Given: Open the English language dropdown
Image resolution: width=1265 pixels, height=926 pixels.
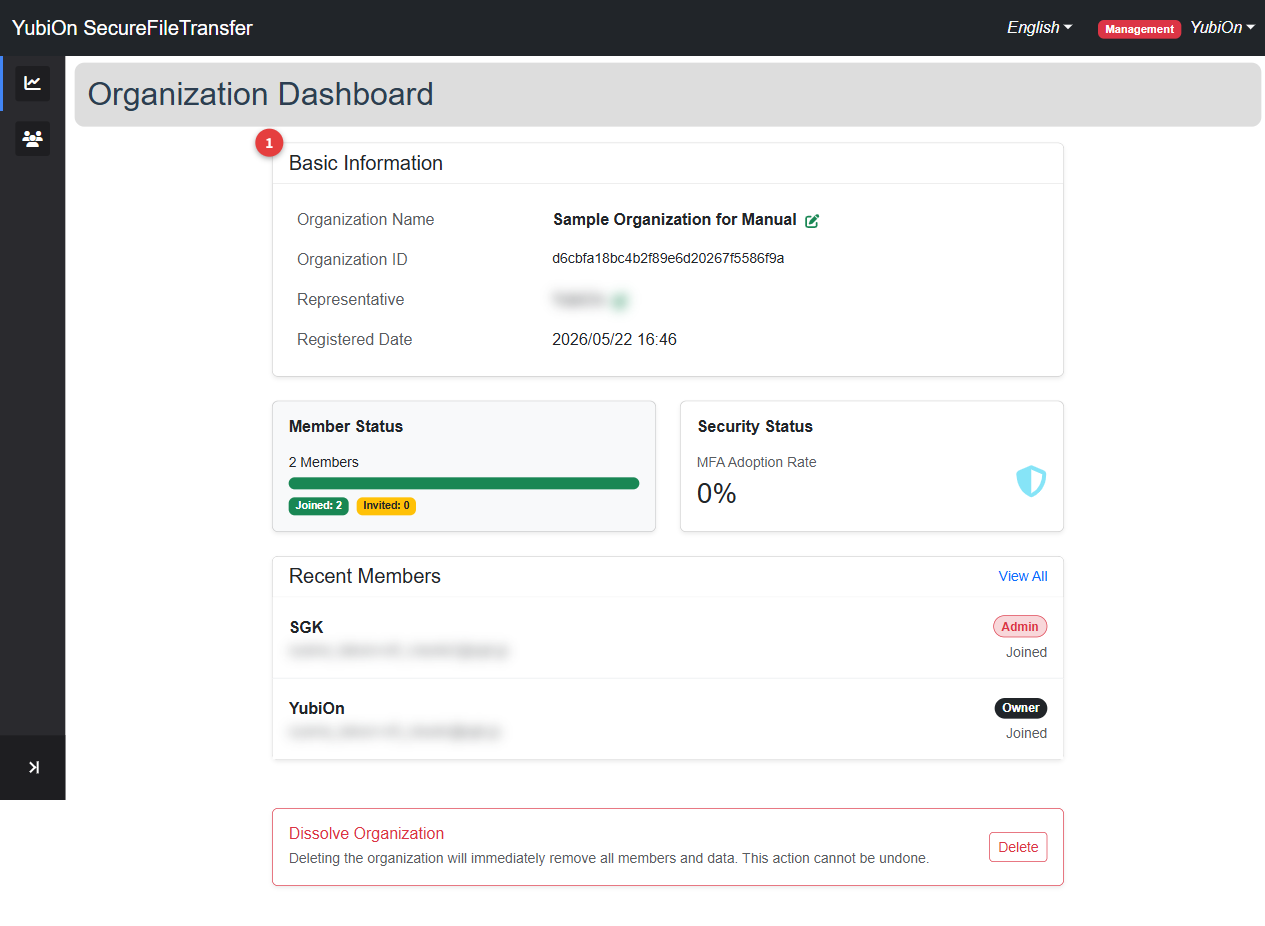Looking at the screenshot, I should coord(1039,28).
